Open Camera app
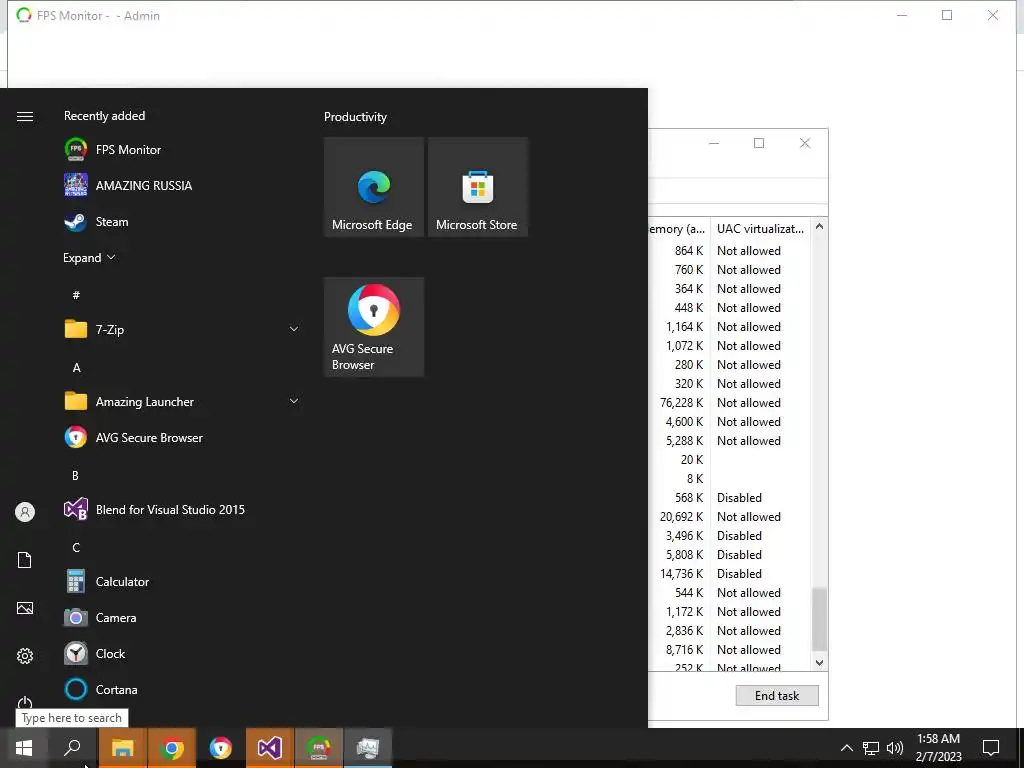 182,617
